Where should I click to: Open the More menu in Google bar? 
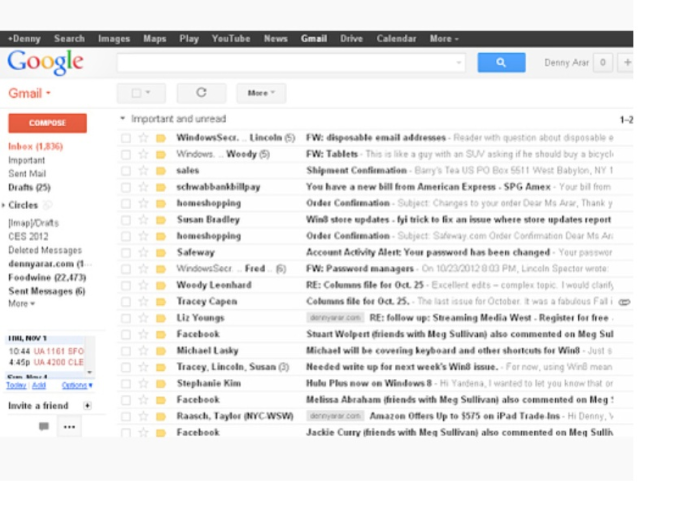tap(444, 39)
